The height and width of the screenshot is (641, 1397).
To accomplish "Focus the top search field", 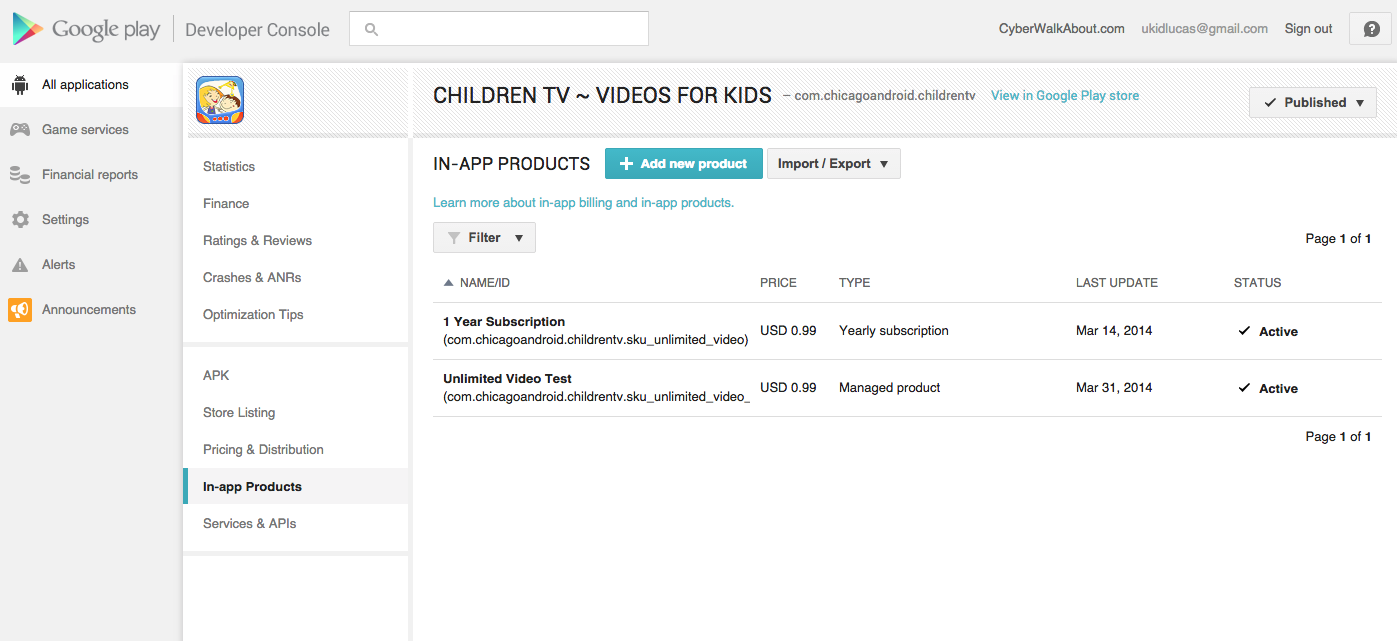I will click(x=499, y=29).
